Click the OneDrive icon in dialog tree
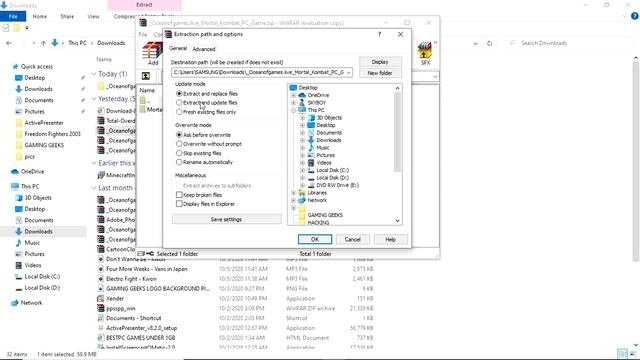 click(x=302, y=95)
